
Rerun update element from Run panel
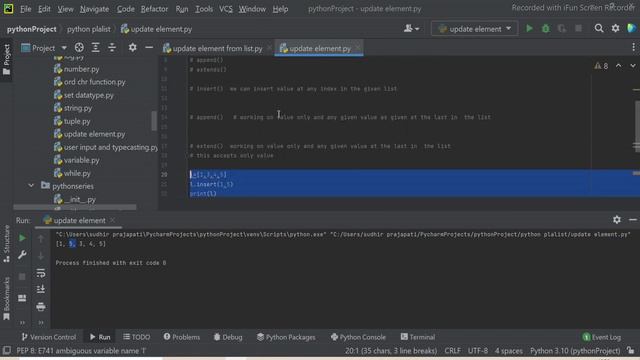tap(22, 238)
